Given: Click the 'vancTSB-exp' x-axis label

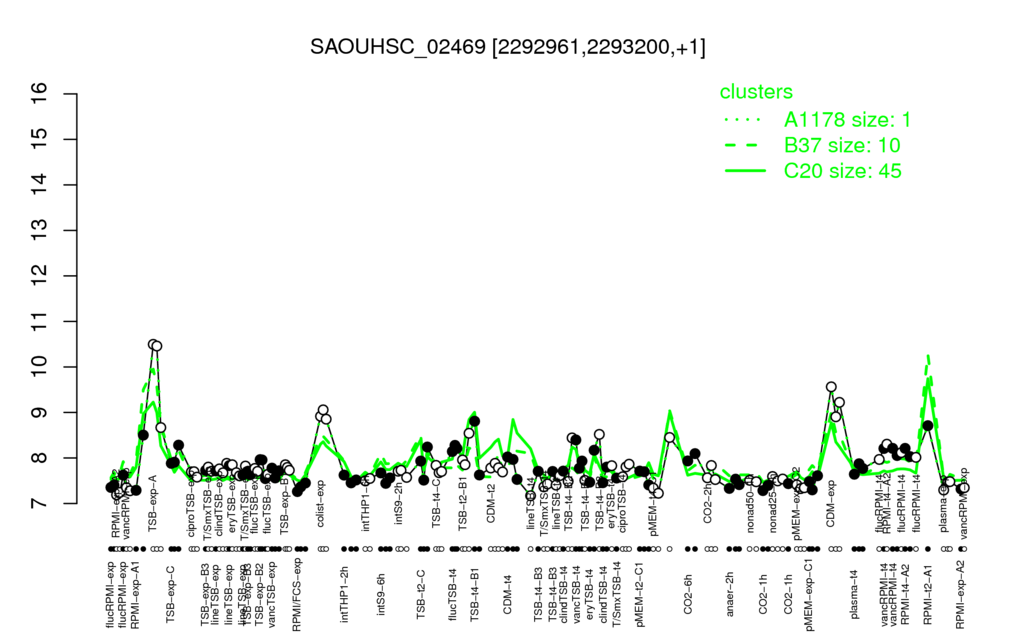Looking at the screenshot, I should (x=272, y=594).
